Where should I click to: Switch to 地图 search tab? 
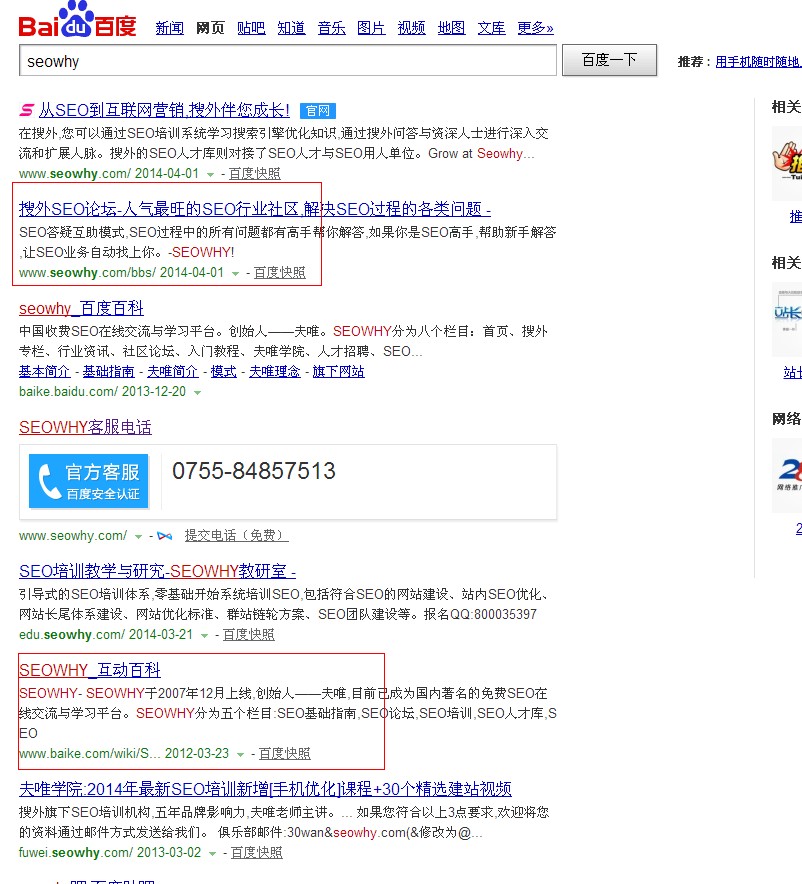(451, 28)
